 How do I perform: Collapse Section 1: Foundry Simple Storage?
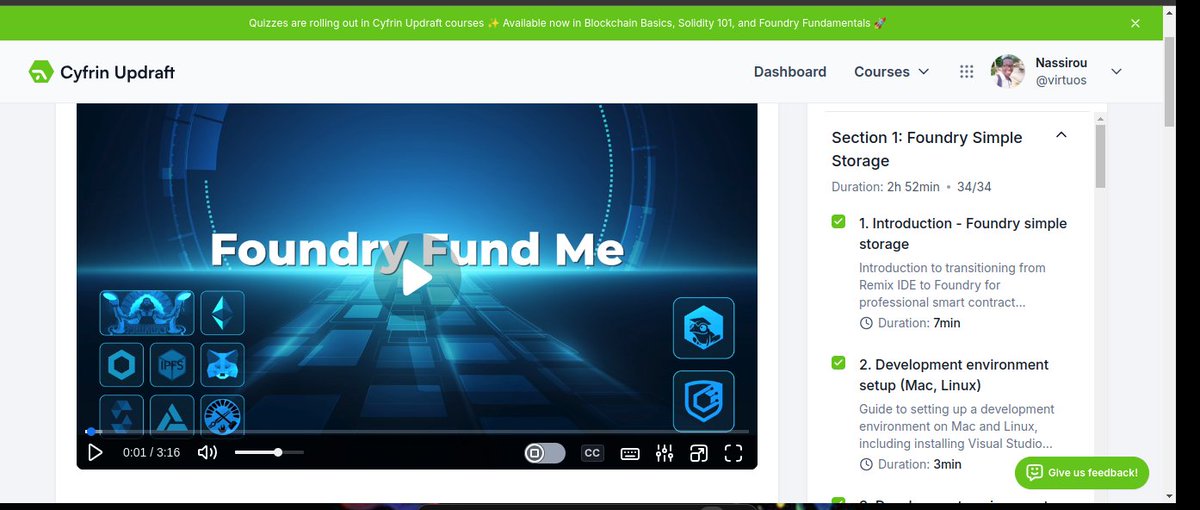click(1062, 135)
